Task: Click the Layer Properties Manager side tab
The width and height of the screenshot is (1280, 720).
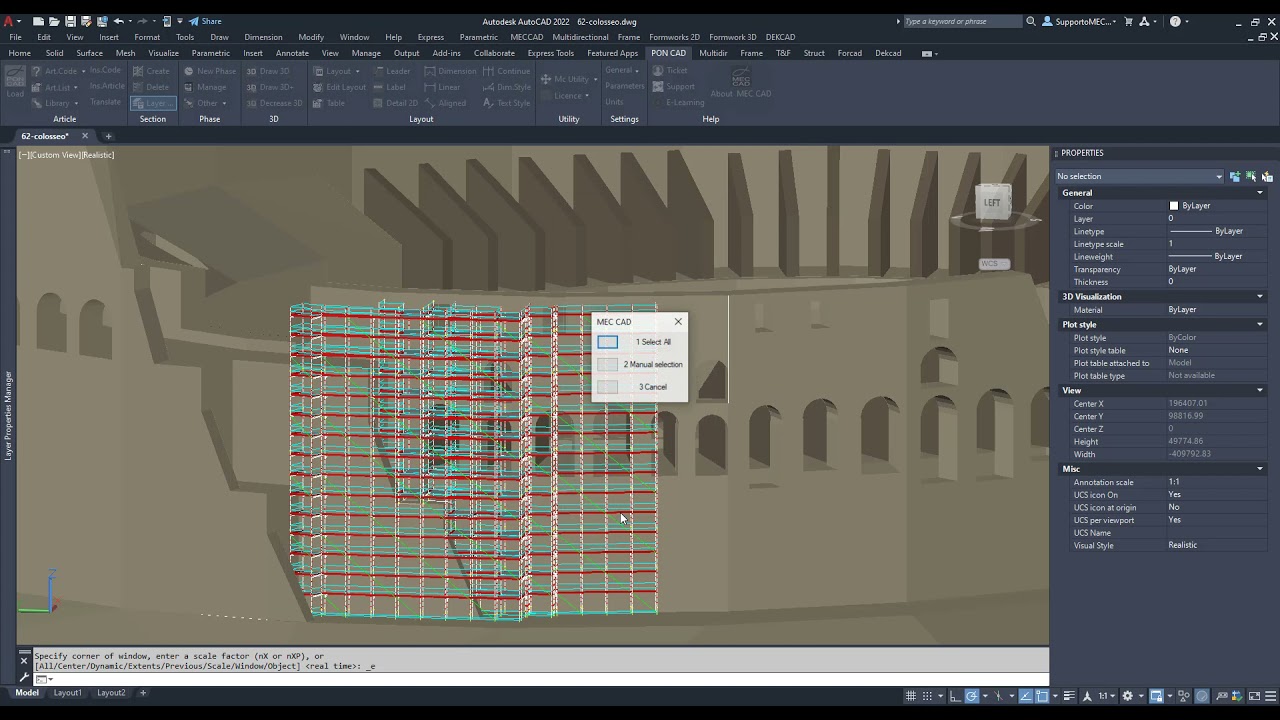Action: pos(8,415)
